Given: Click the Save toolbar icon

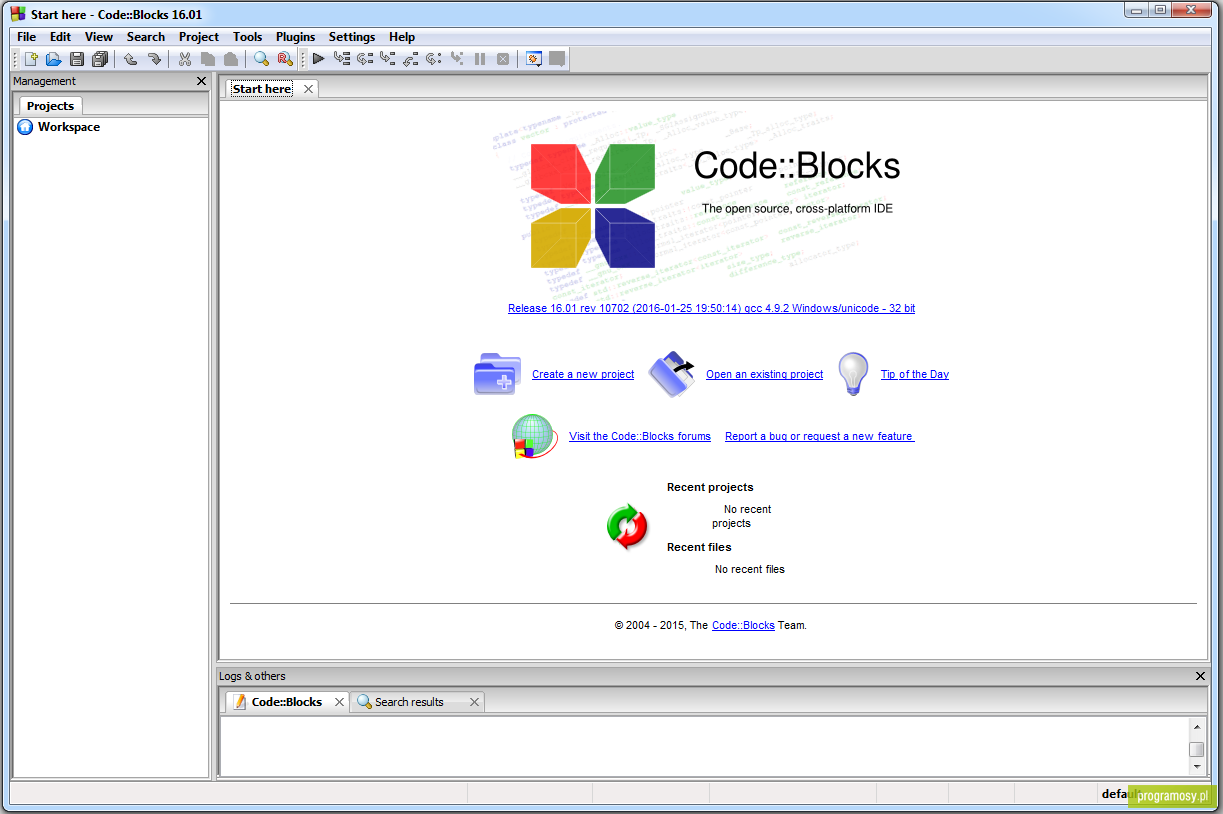Looking at the screenshot, I should tap(77, 59).
